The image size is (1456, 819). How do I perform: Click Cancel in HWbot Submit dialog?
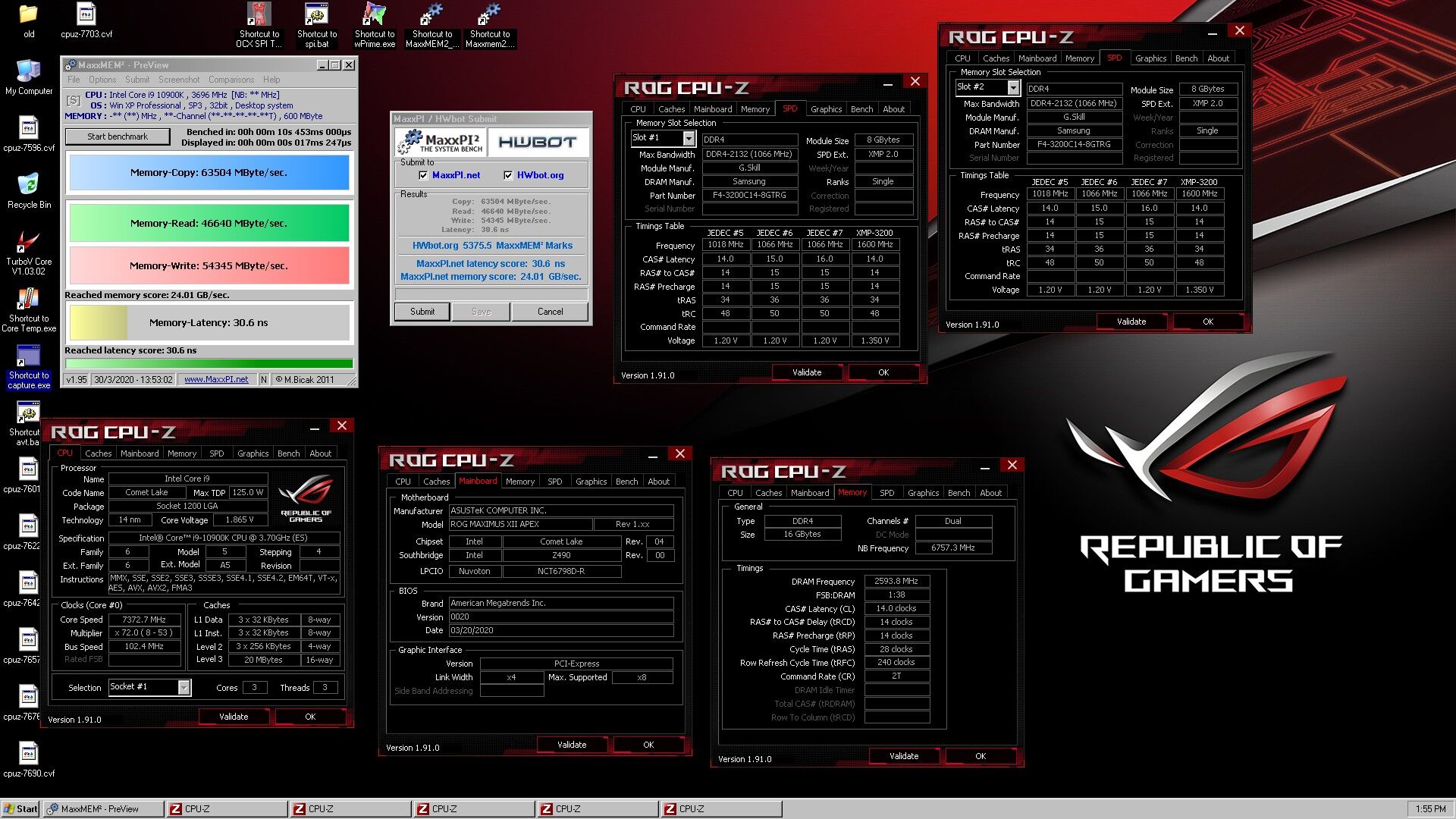(x=551, y=312)
